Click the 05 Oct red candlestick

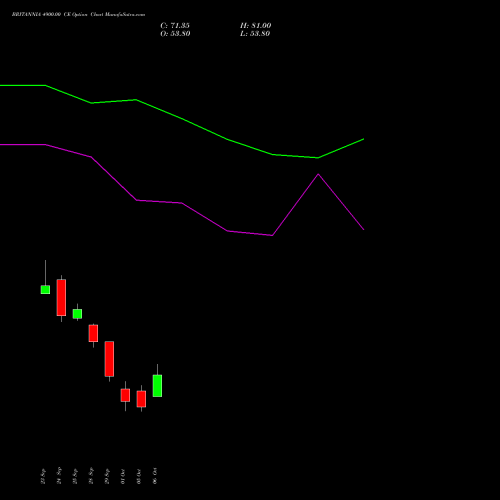pyautogui.click(x=141, y=399)
